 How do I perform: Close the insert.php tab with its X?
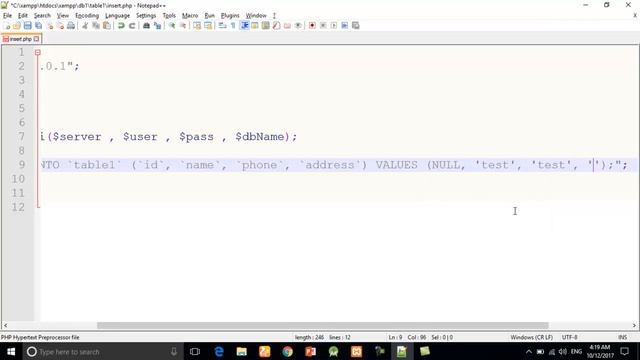pos(37,39)
